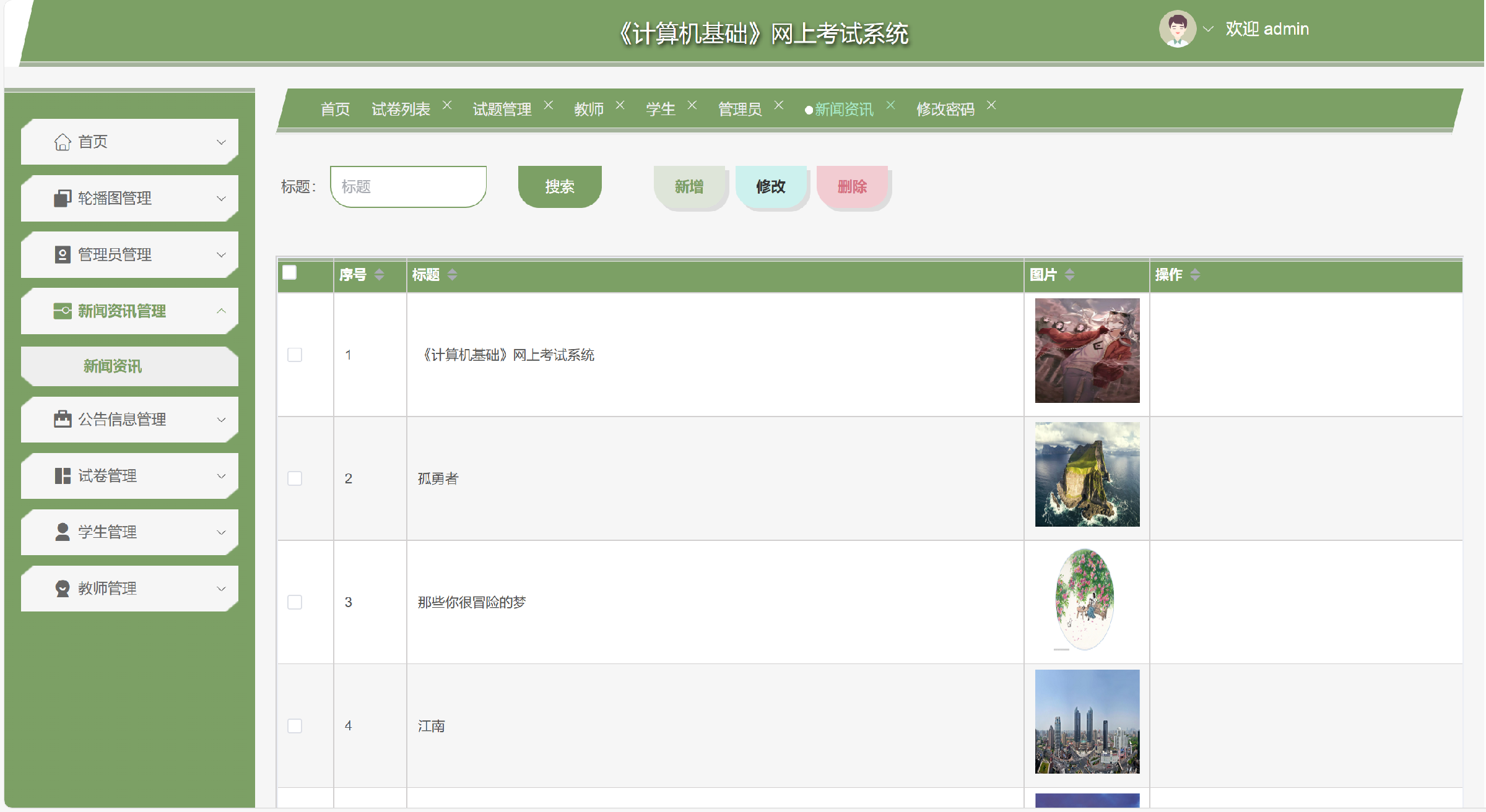Screen dimensions: 1486x812
Task: Expand the 公告信息管理 chevron
Action: [221, 420]
